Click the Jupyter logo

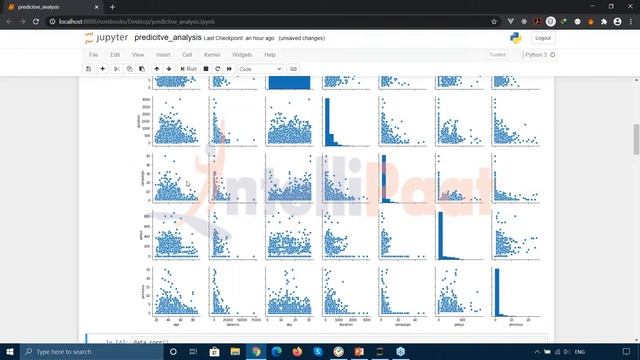coord(107,38)
